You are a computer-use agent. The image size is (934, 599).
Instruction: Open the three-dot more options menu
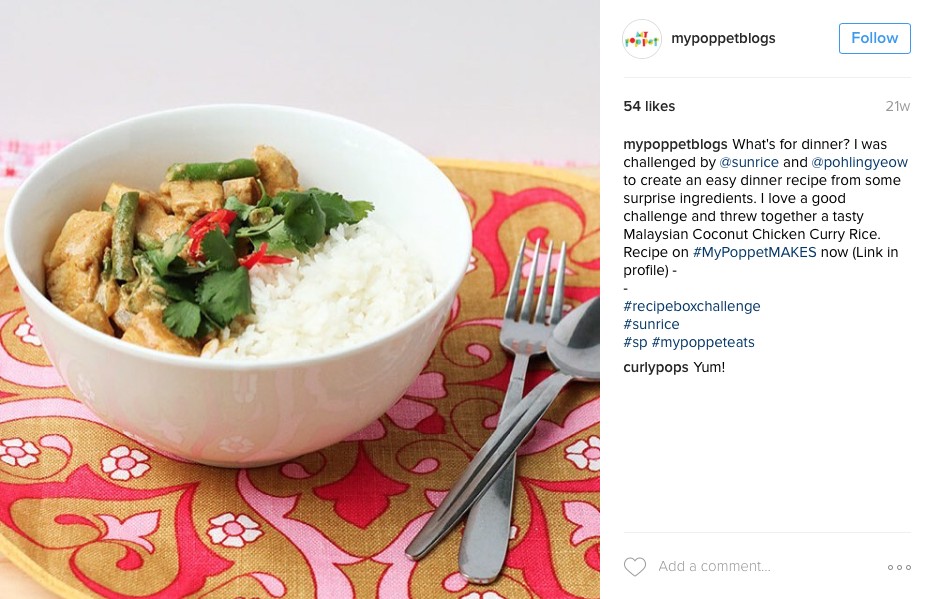(899, 567)
